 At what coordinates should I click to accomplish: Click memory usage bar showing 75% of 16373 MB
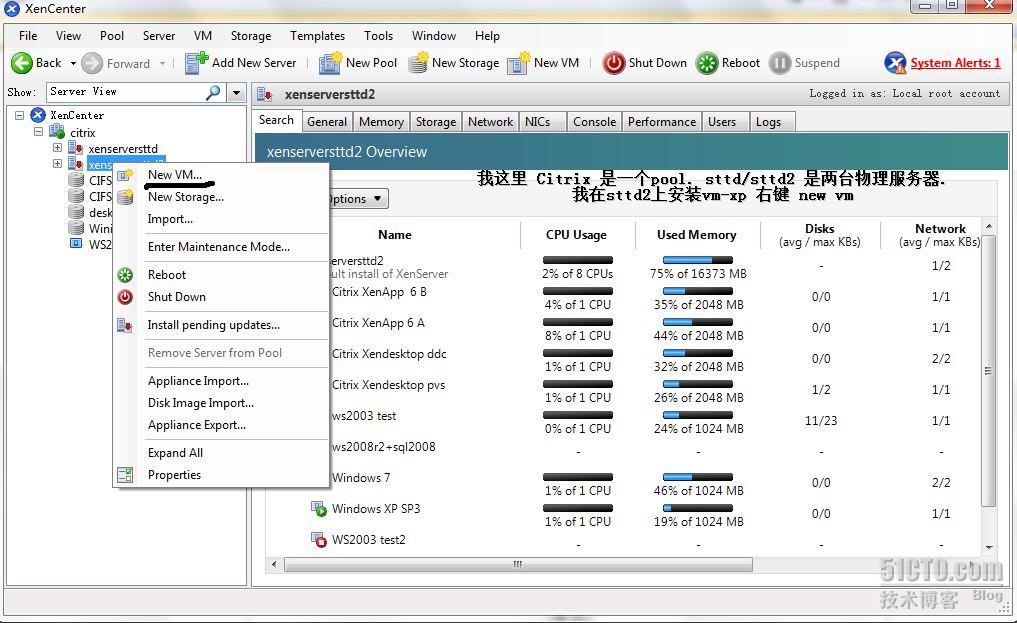tap(698, 260)
